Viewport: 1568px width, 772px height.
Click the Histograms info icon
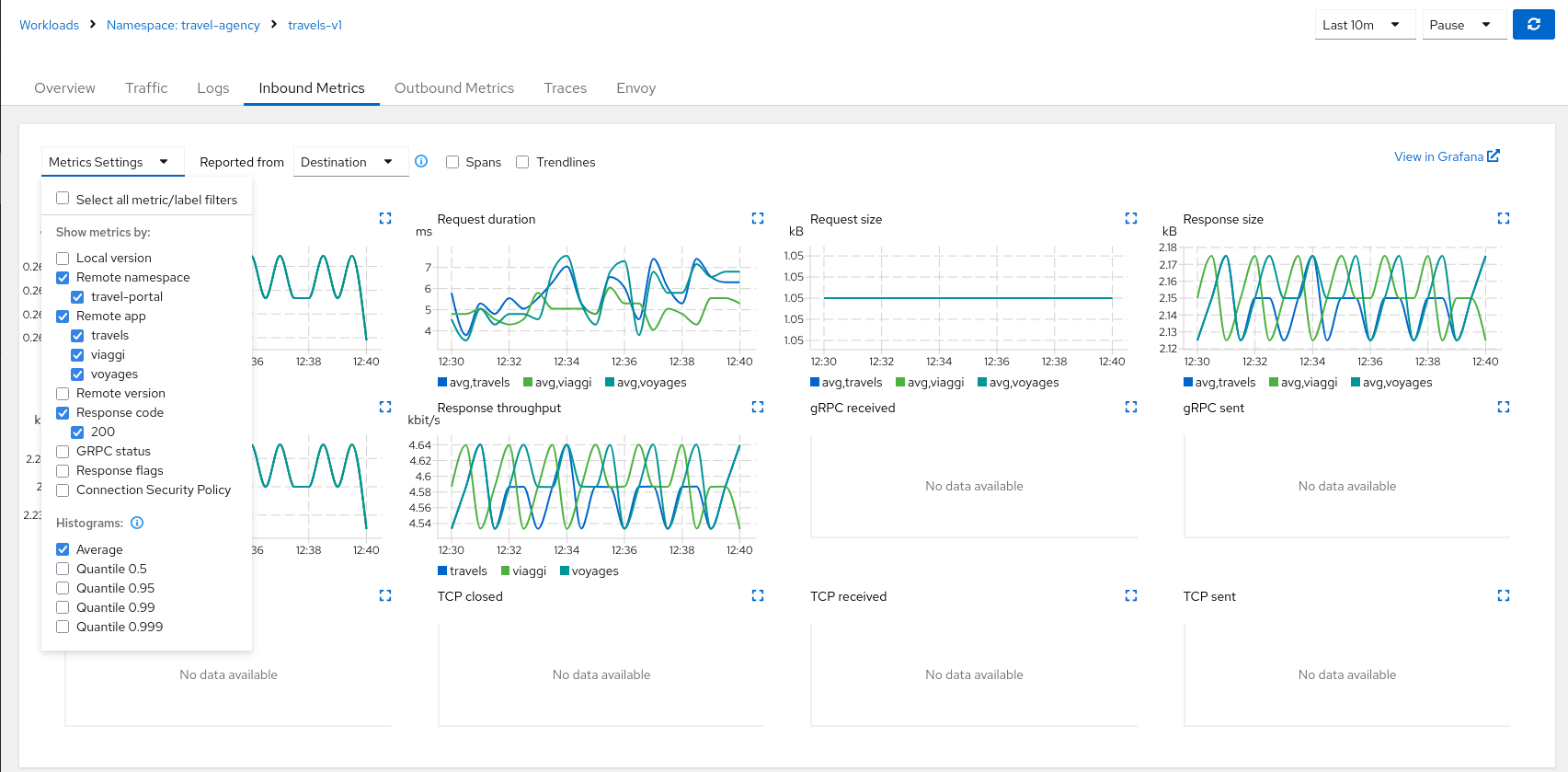[137, 523]
